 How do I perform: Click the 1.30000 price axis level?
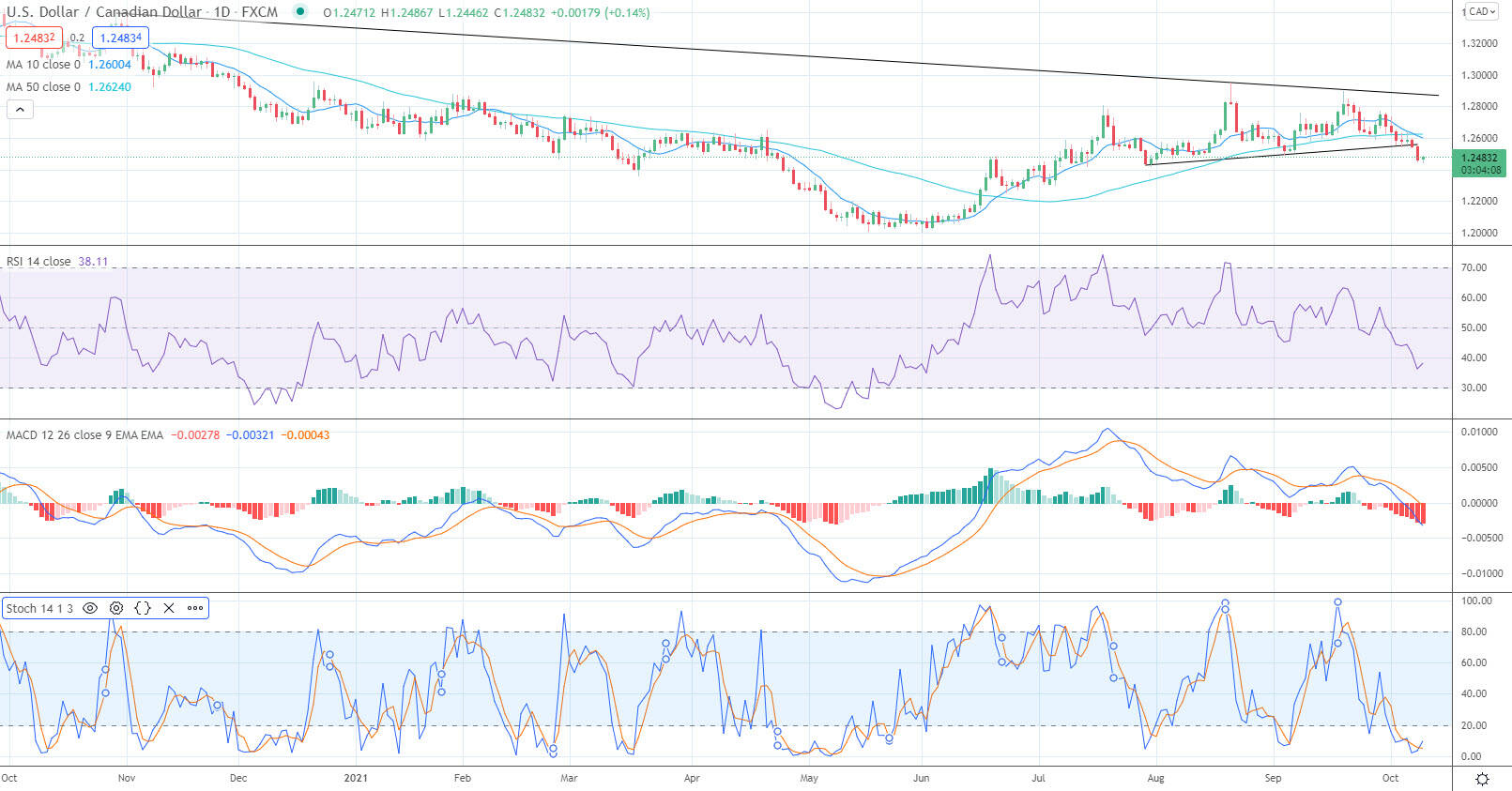(1479, 75)
